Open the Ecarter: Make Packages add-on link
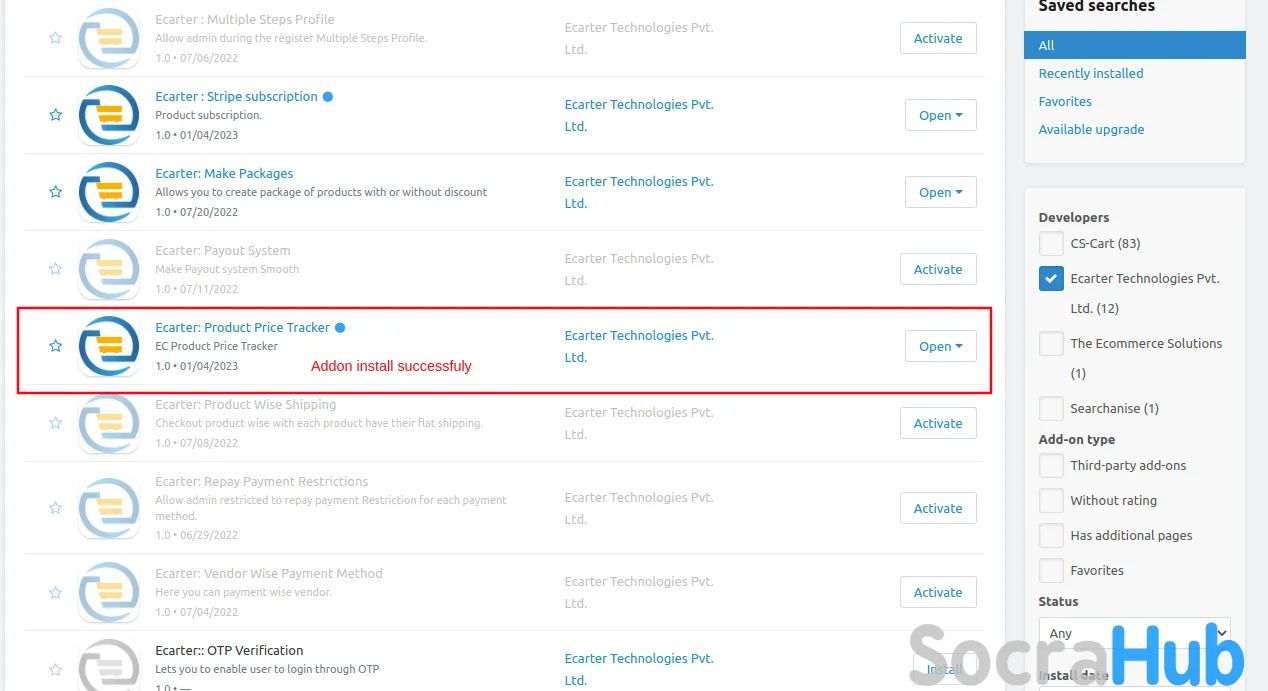Viewport: 1268px width, 691px height. click(224, 174)
